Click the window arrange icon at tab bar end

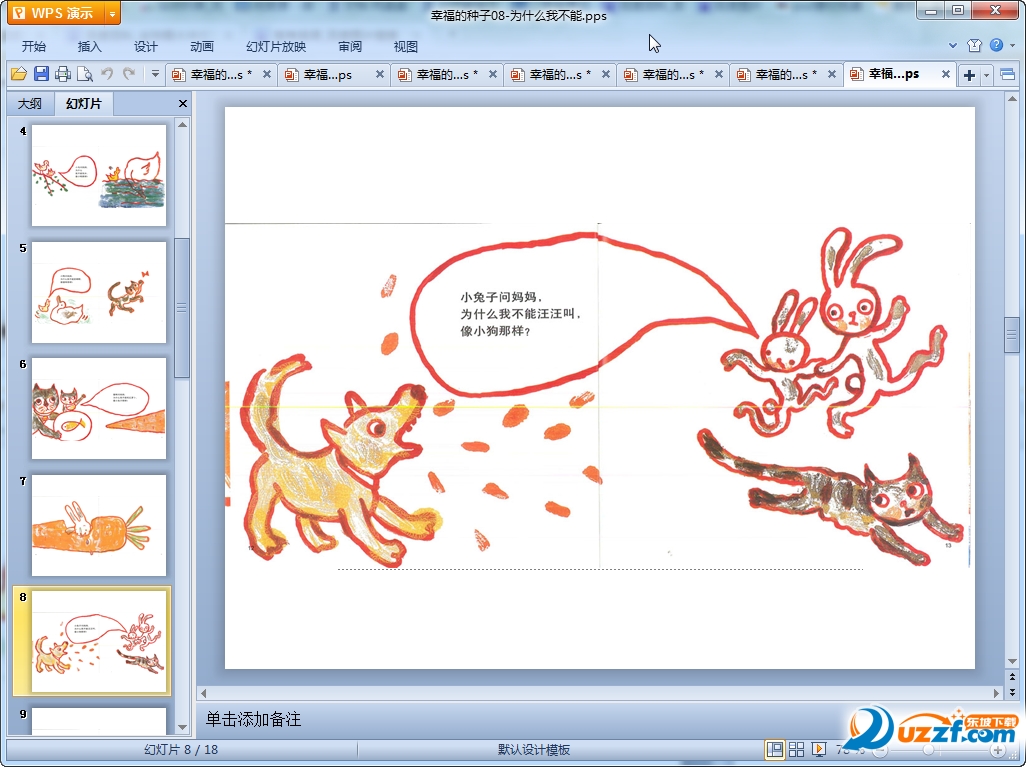coord(1008,75)
